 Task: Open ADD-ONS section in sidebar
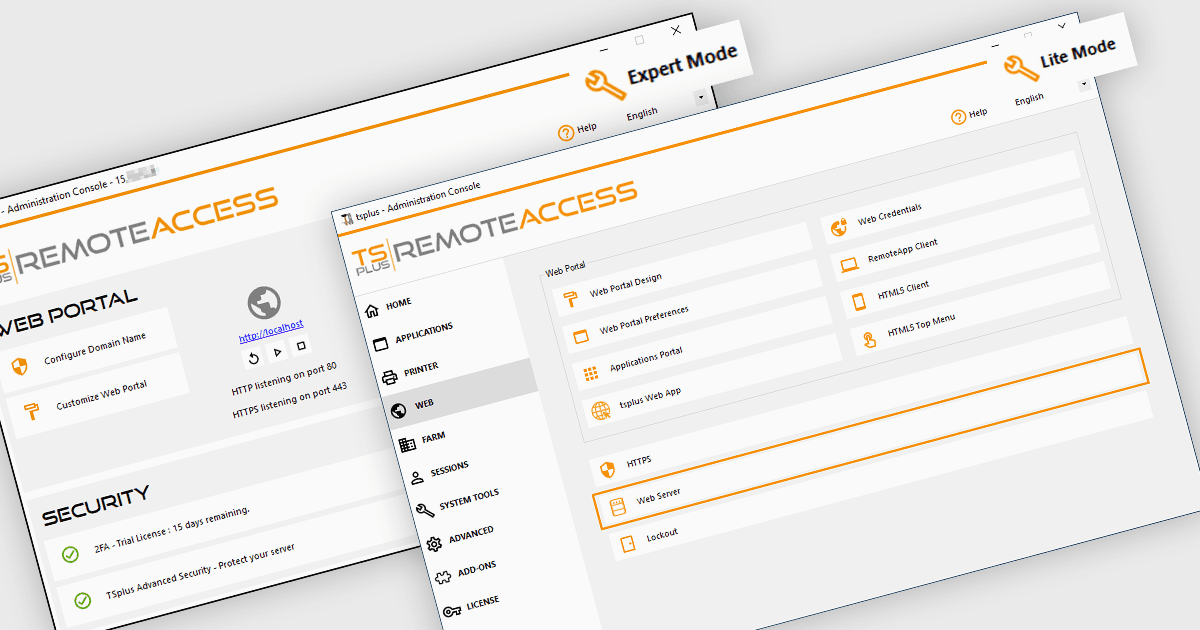[x=478, y=571]
